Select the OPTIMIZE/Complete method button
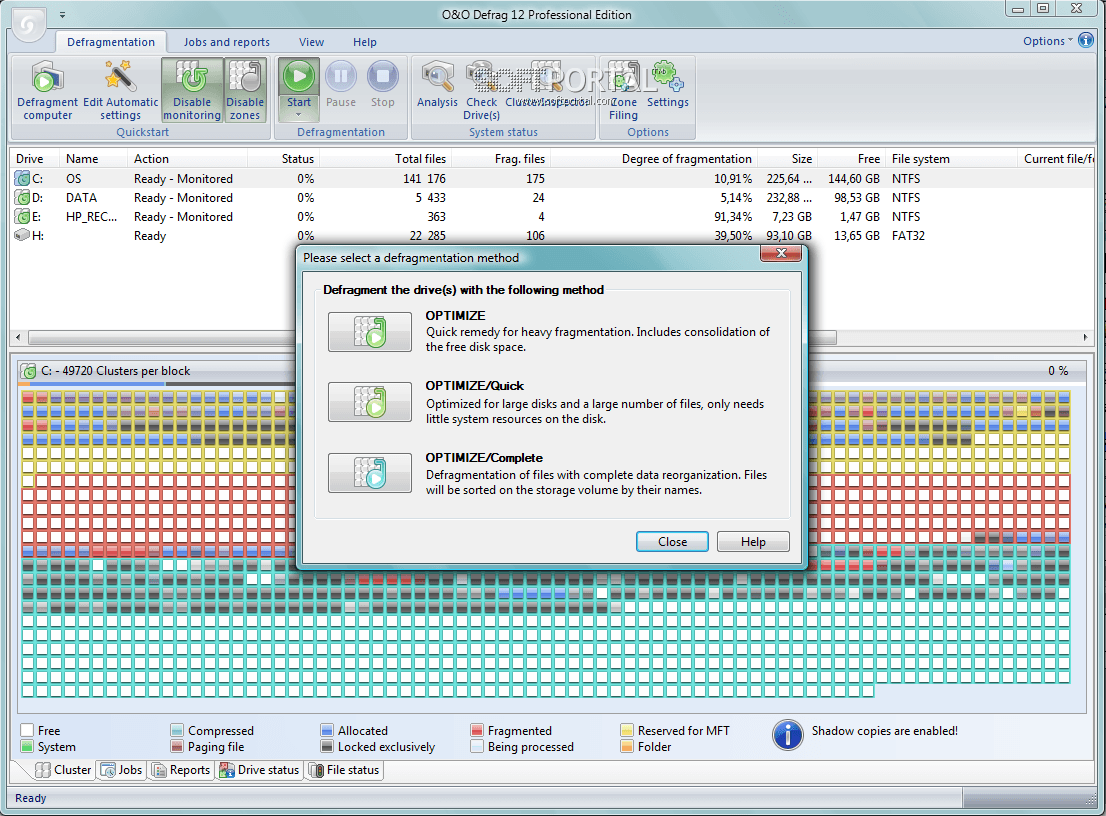Viewport: 1106px width, 816px height. pos(370,472)
